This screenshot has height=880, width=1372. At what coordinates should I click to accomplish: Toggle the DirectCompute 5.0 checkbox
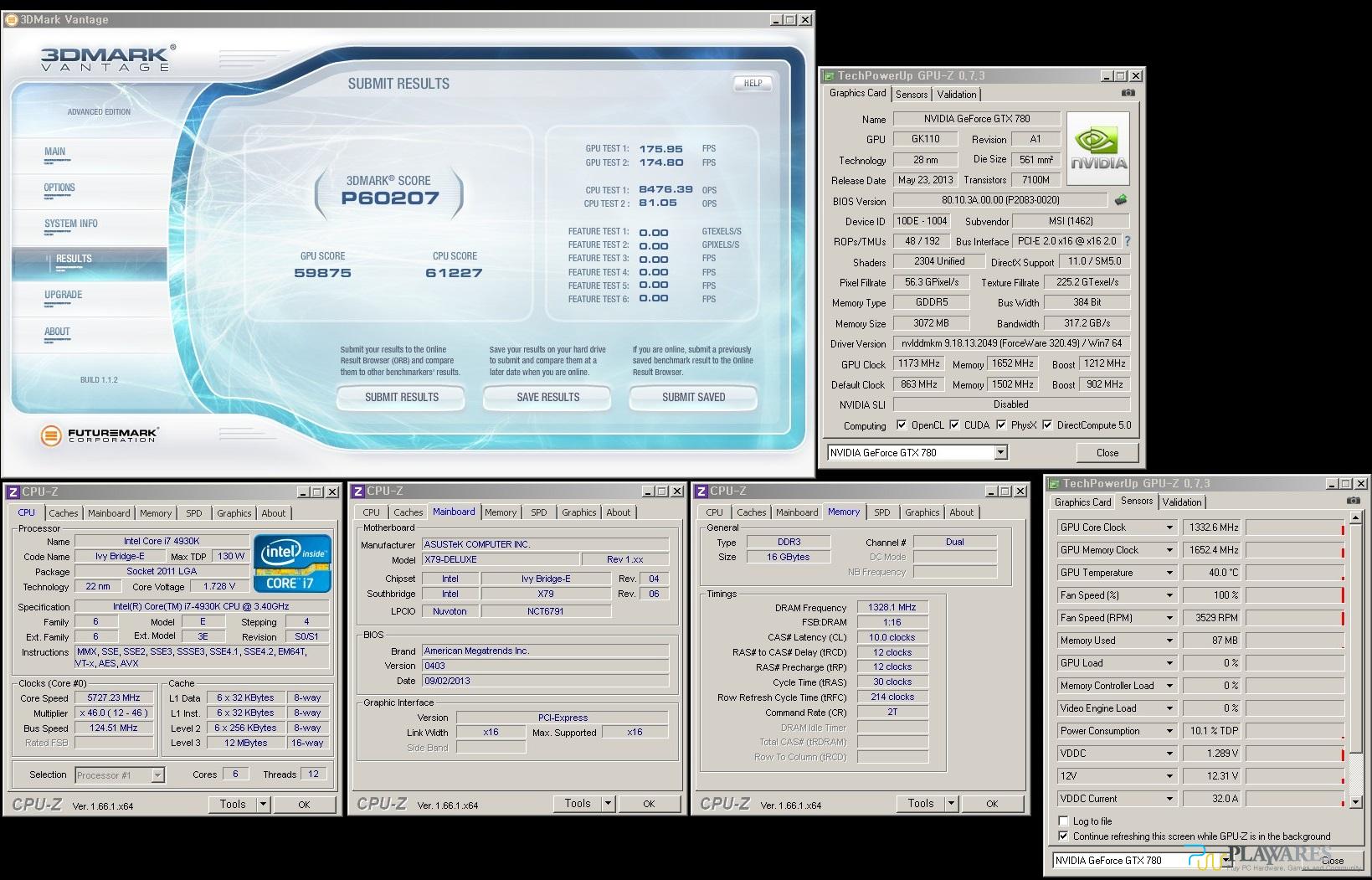click(x=1047, y=425)
